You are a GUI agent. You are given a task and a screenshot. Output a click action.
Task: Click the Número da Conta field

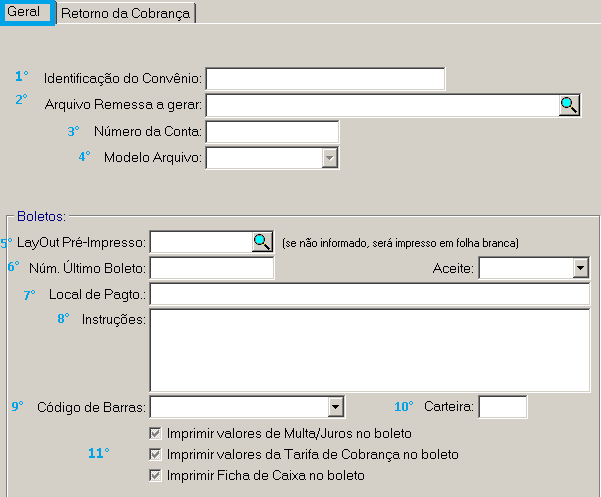coord(272,131)
